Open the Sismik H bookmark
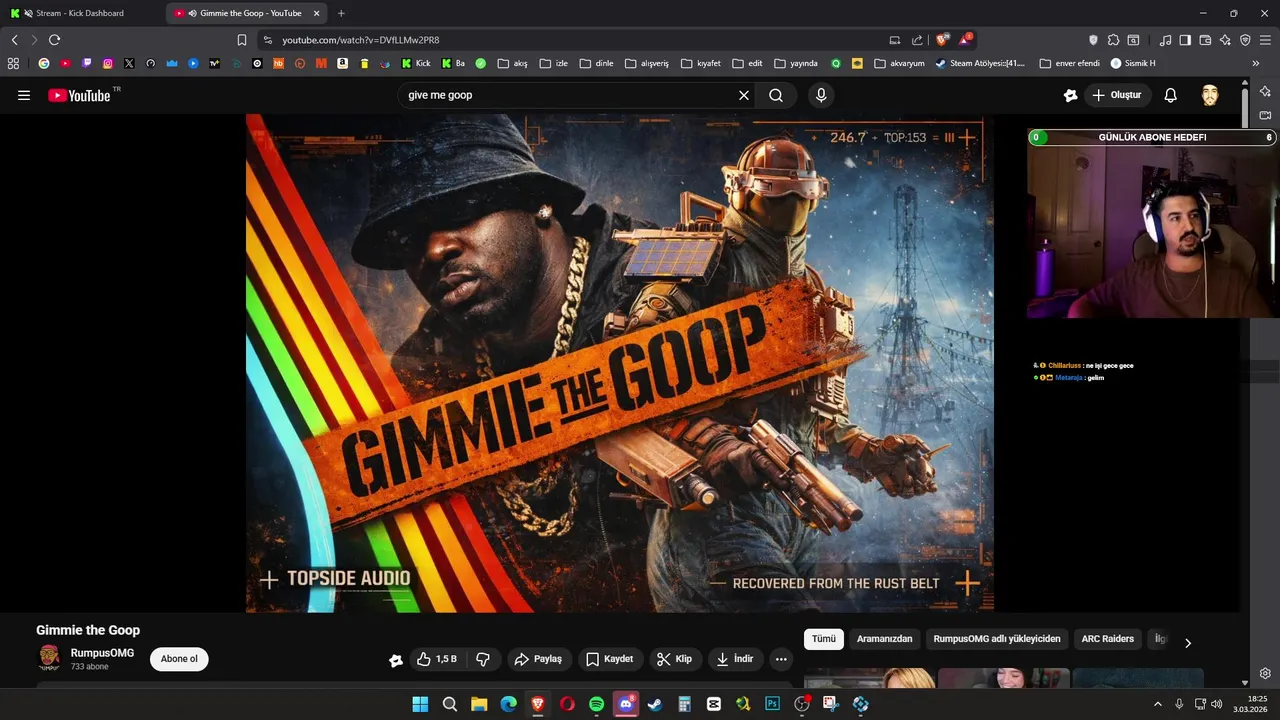This screenshot has height=720, width=1280. [1133, 63]
